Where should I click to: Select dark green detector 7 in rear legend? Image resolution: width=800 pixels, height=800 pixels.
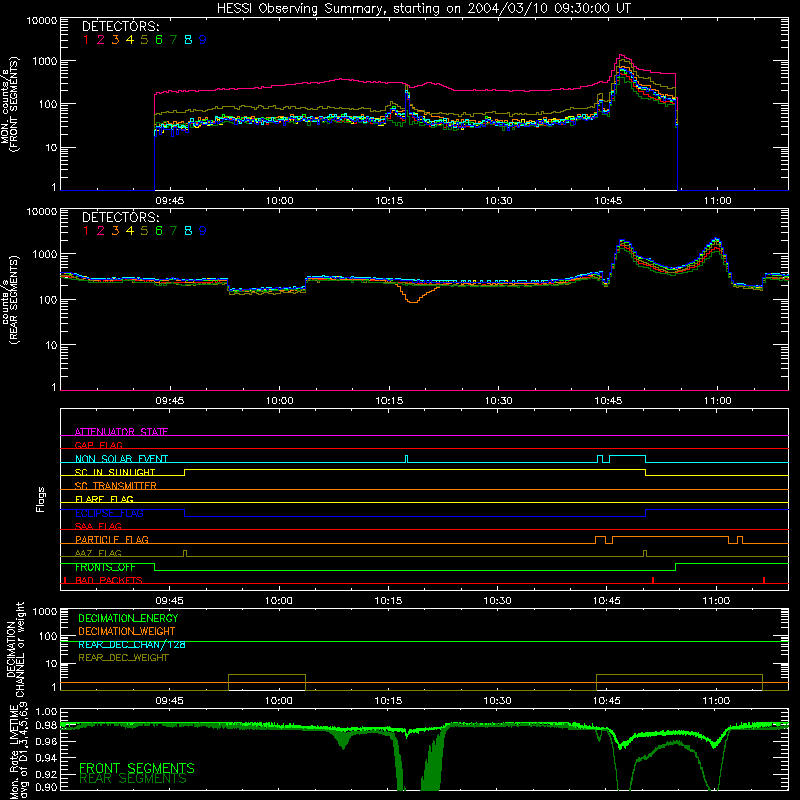click(x=173, y=231)
